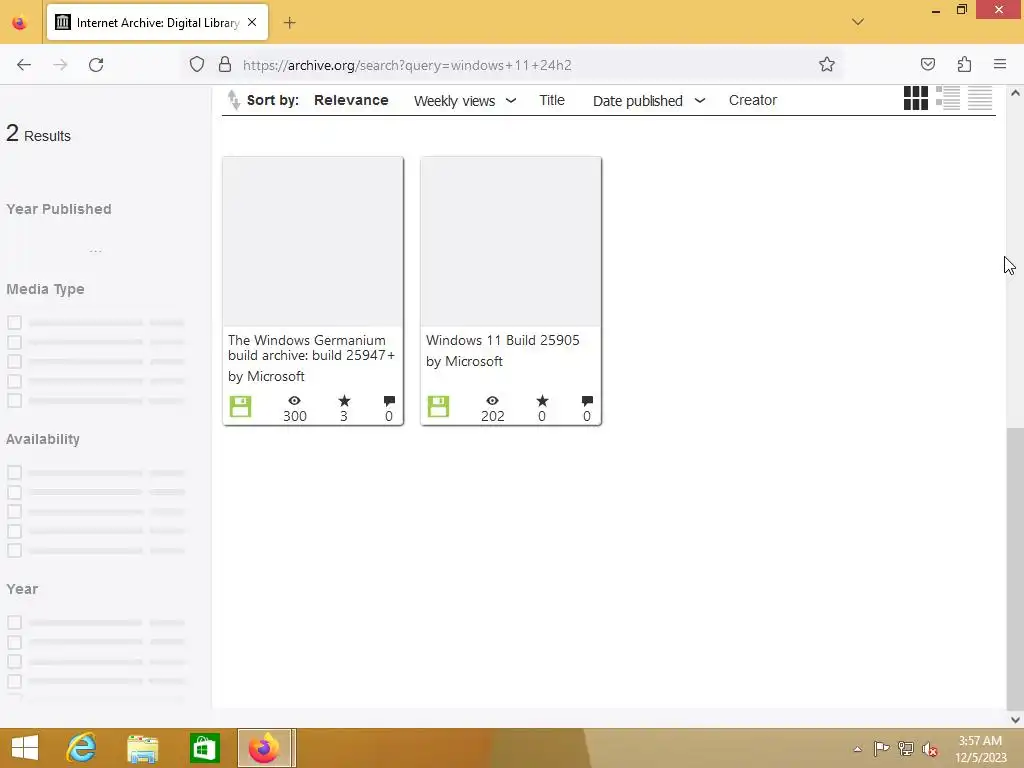Toggle the sort direction arrows icon
1024x768 pixels.
click(x=233, y=100)
